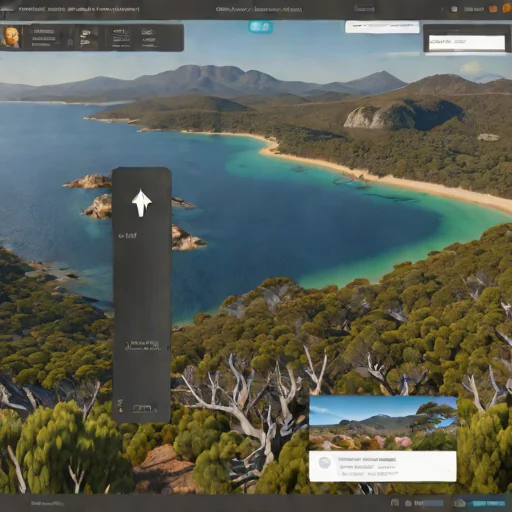Click the cloud-shaped icon in bottom bar
Viewport: 512px width, 512px height.
(x=460, y=503)
